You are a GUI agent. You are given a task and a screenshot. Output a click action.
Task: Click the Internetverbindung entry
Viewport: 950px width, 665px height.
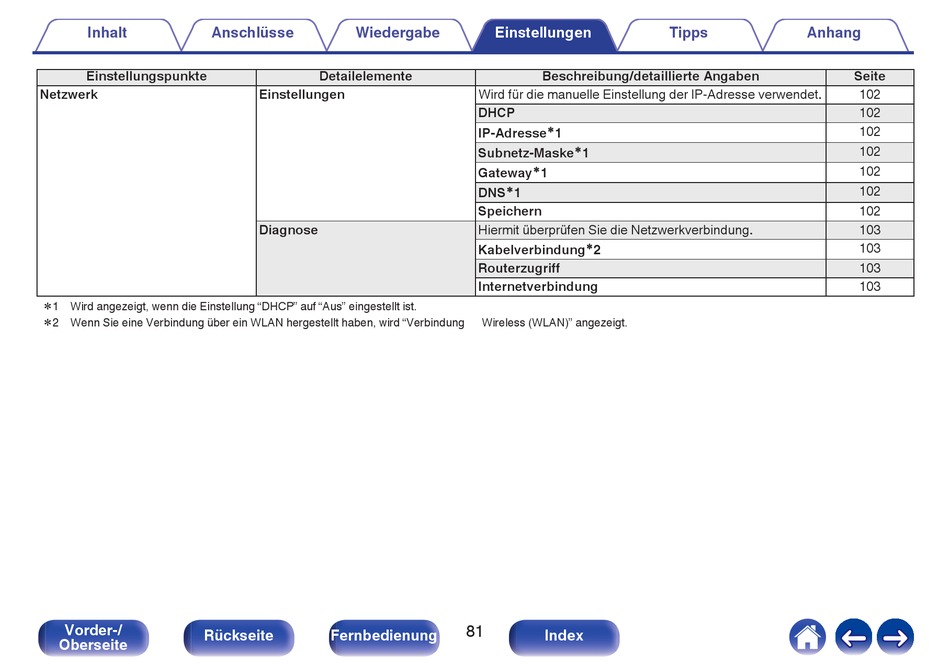[x=537, y=287]
